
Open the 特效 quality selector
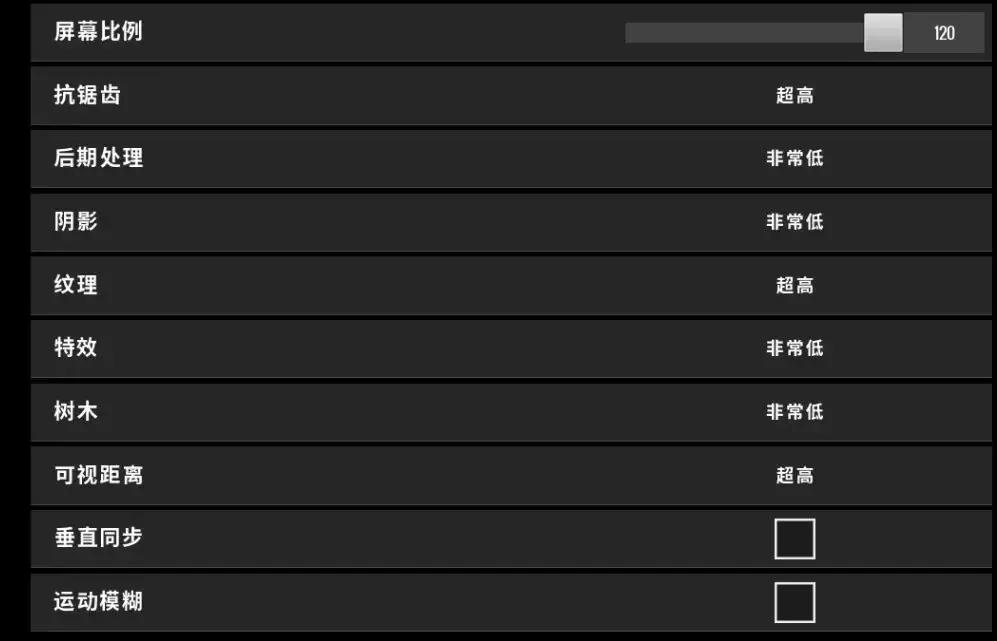[795, 349]
